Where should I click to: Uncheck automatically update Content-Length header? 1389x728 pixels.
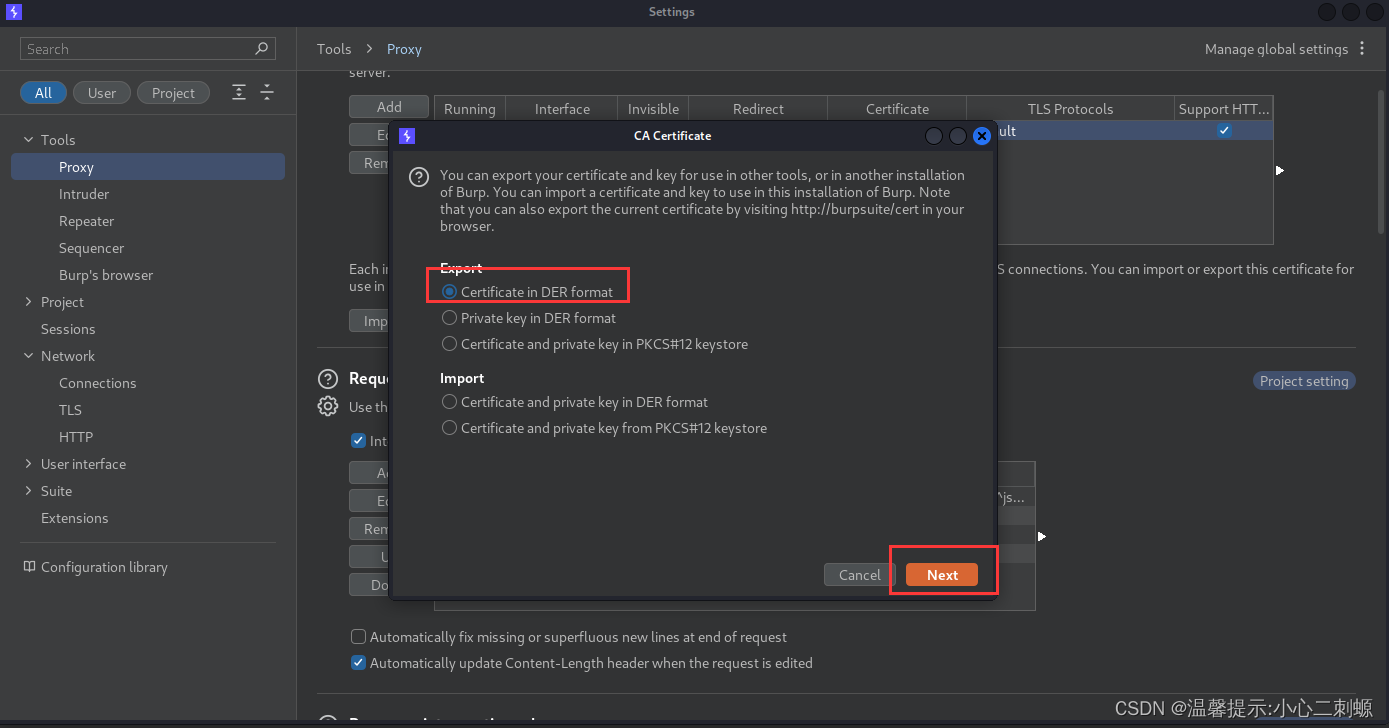tap(358, 663)
